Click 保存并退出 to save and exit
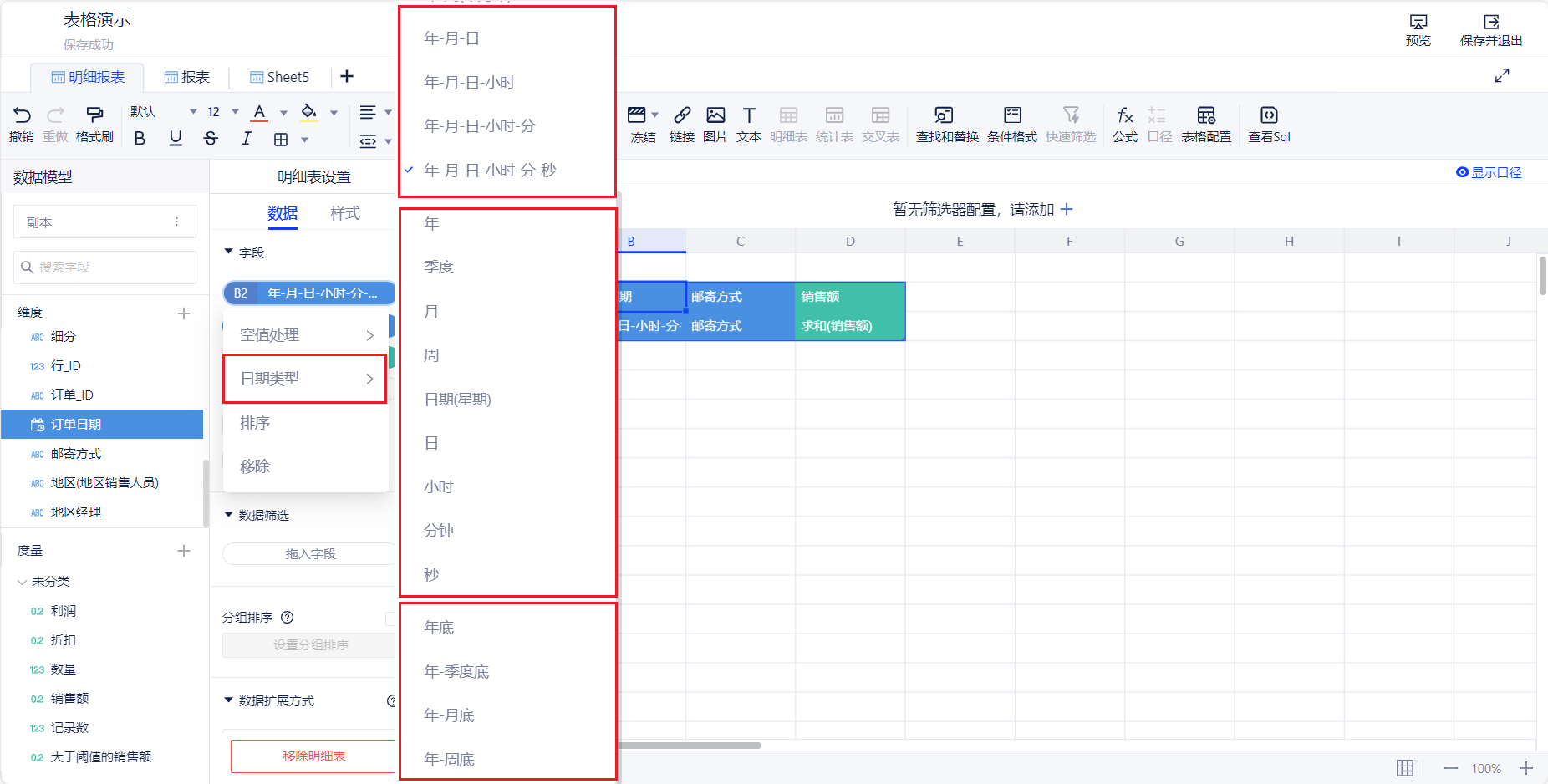The height and width of the screenshot is (784, 1548). point(1490,29)
